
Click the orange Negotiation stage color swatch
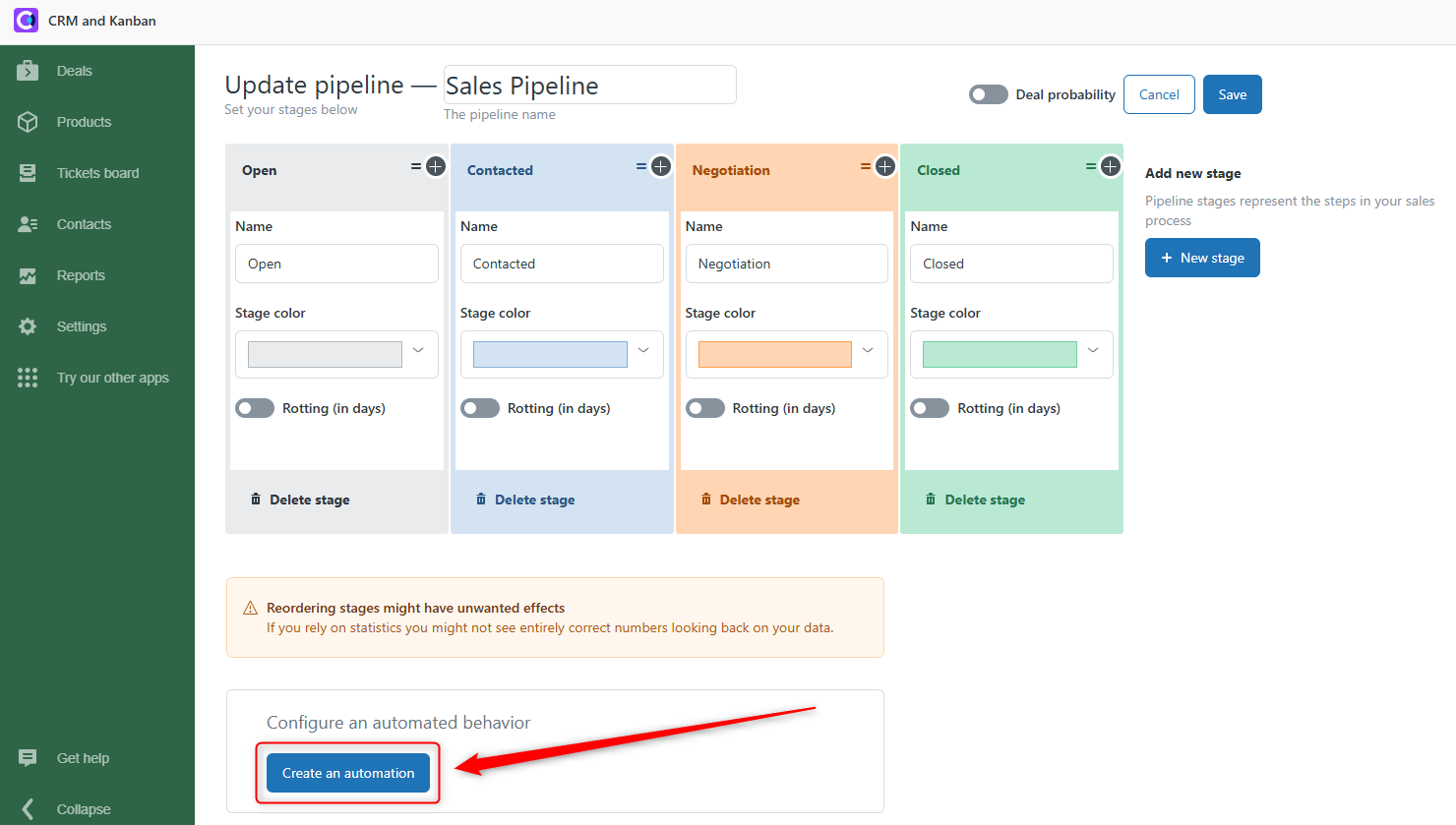click(775, 354)
